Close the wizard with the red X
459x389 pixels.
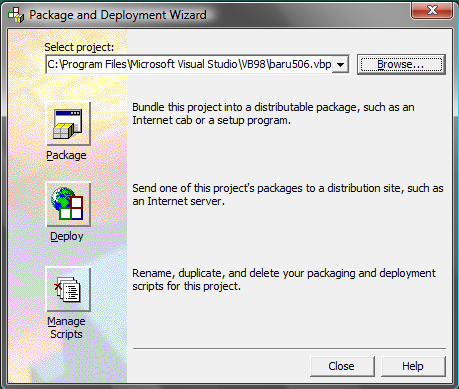coord(432,10)
